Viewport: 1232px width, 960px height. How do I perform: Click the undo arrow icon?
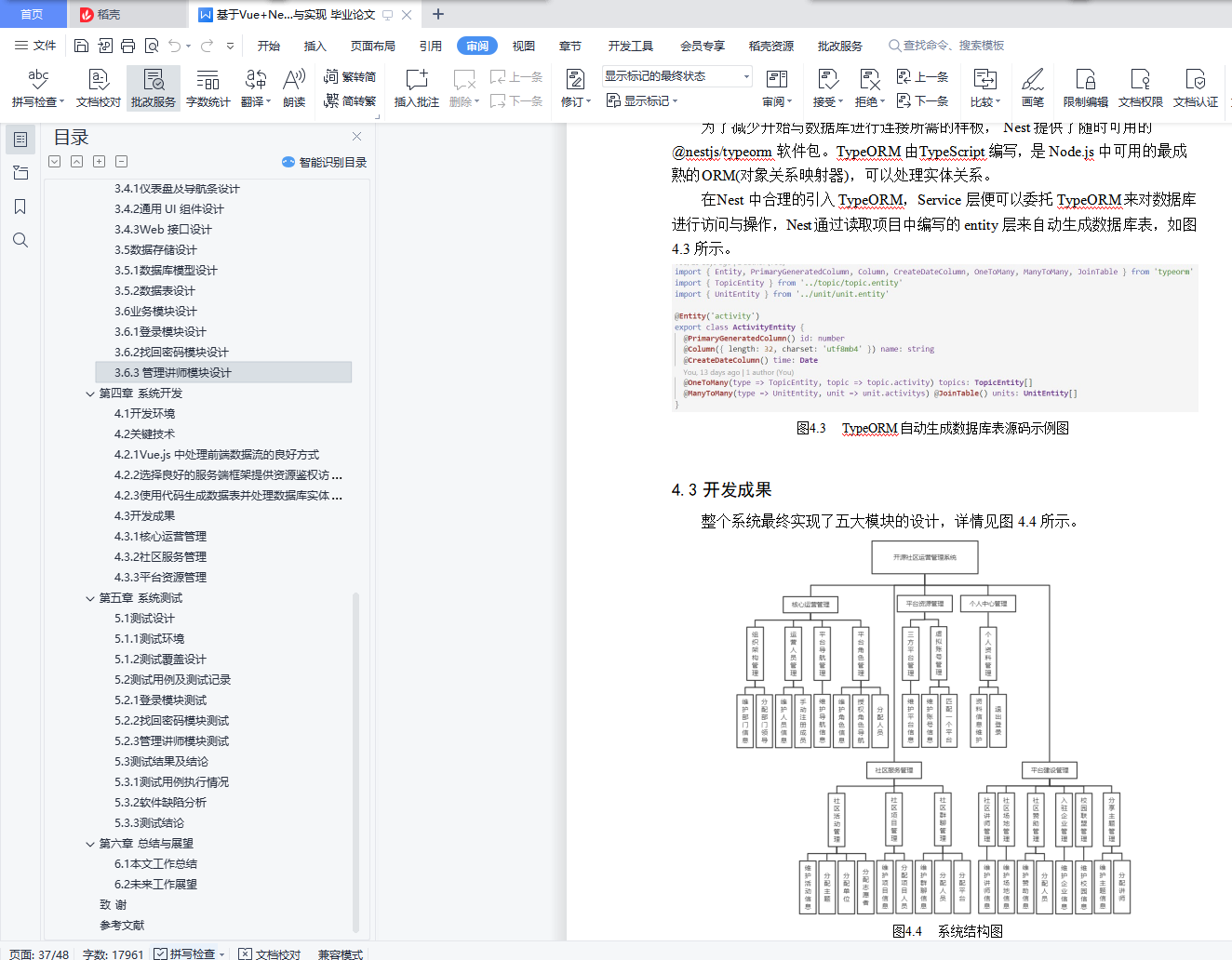(x=174, y=46)
